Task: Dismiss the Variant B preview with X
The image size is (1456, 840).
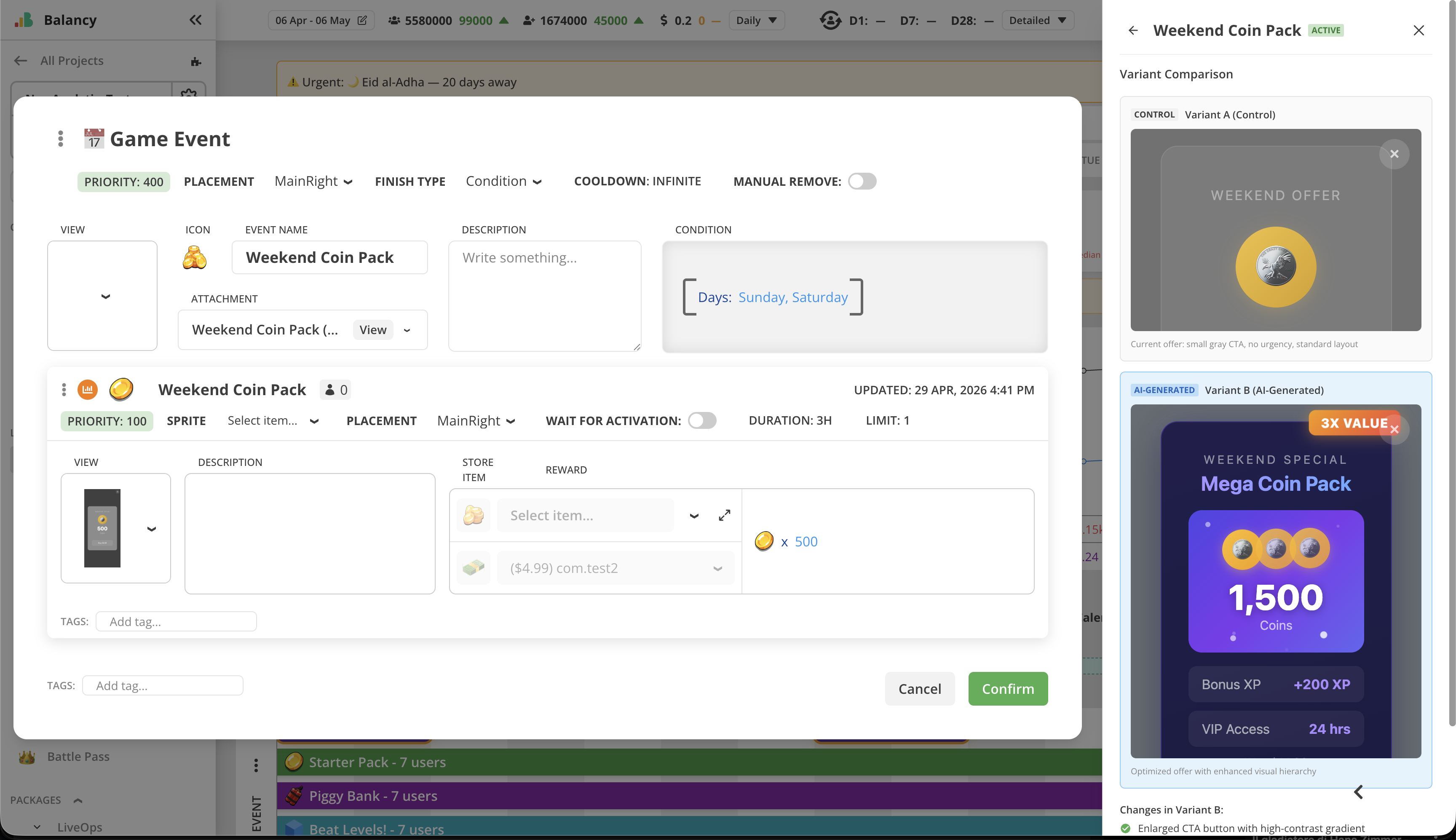Action: click(1394, 429)
